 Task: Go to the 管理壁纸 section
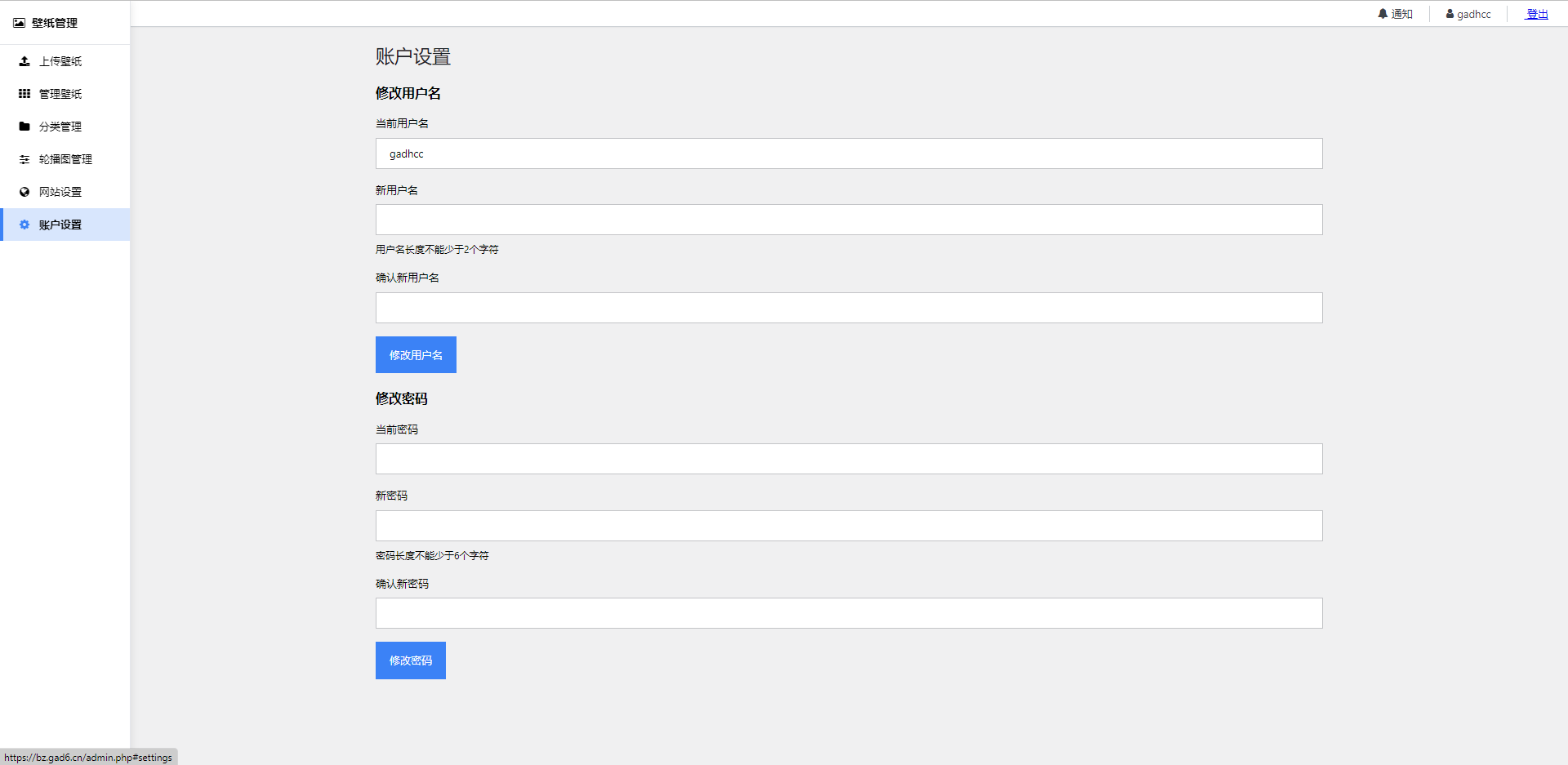pyautogui.click(x=60, y=94)
